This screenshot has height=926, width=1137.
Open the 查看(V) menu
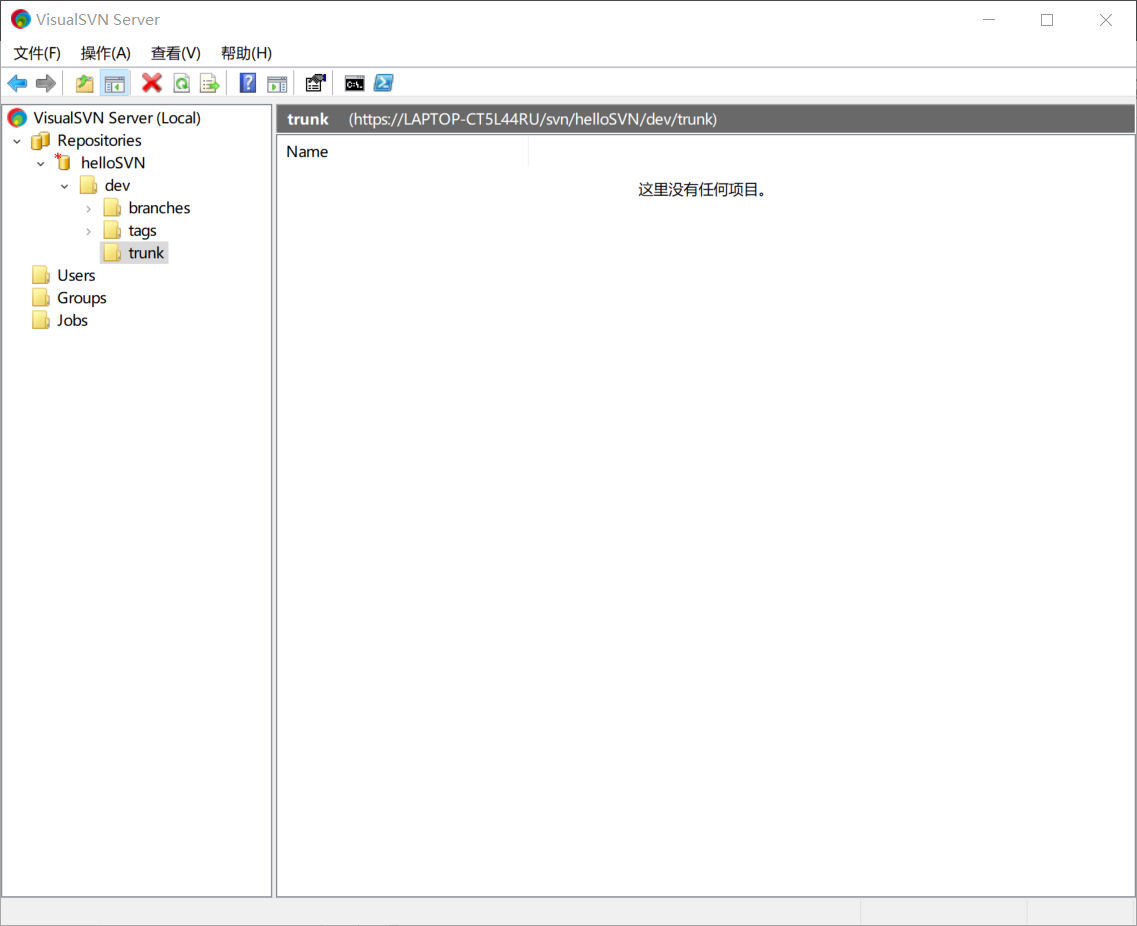point(175,53)
